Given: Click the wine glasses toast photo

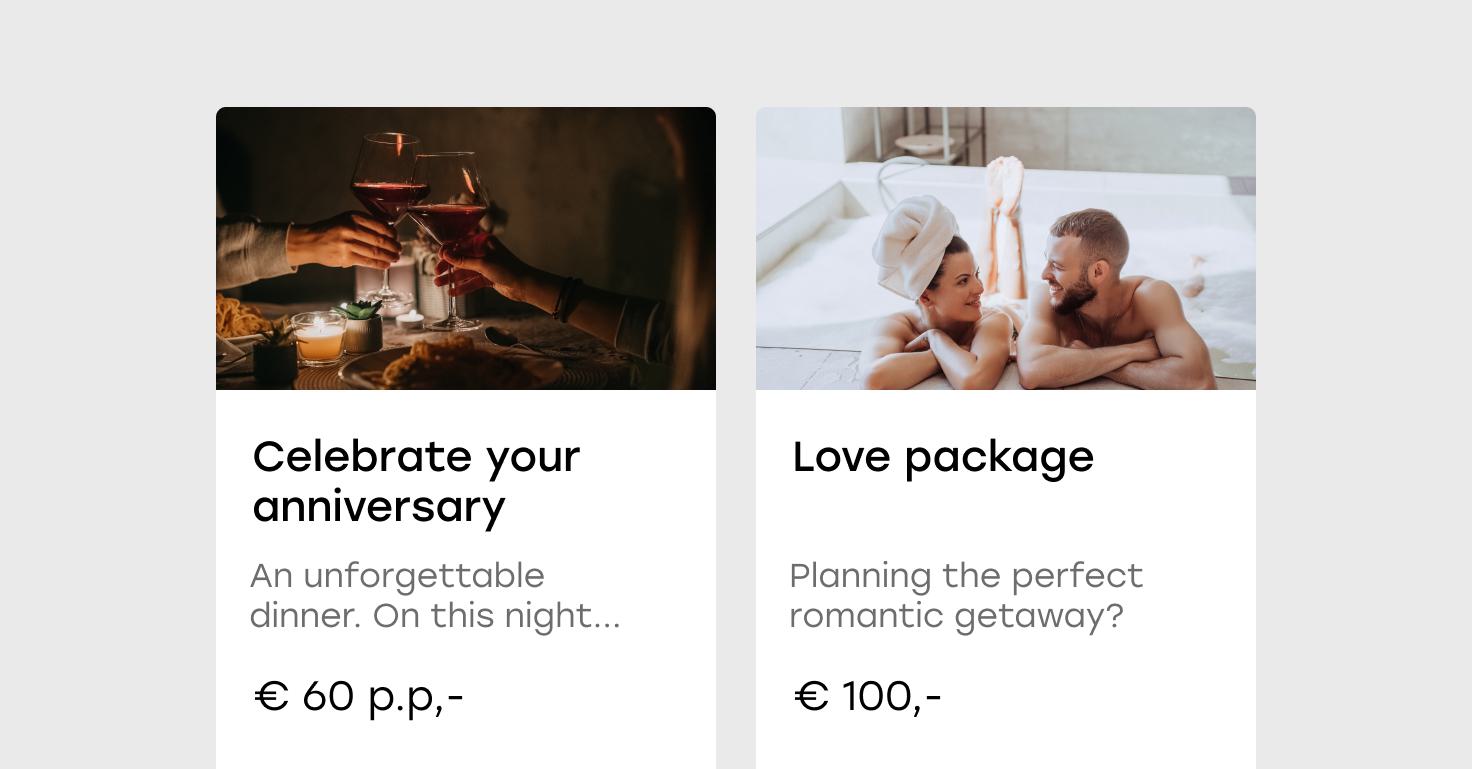Looking at the screenshot, I should click(x=466, y=248).
